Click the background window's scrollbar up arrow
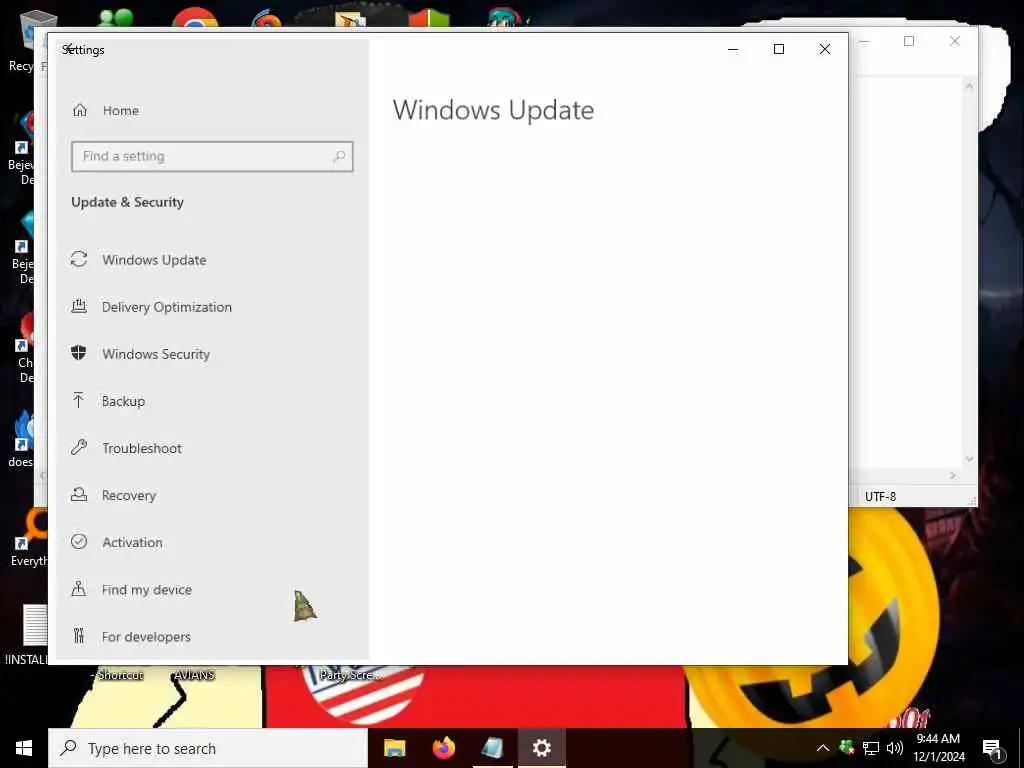The height and width of the screenshot is (768, 1024). 969,86
